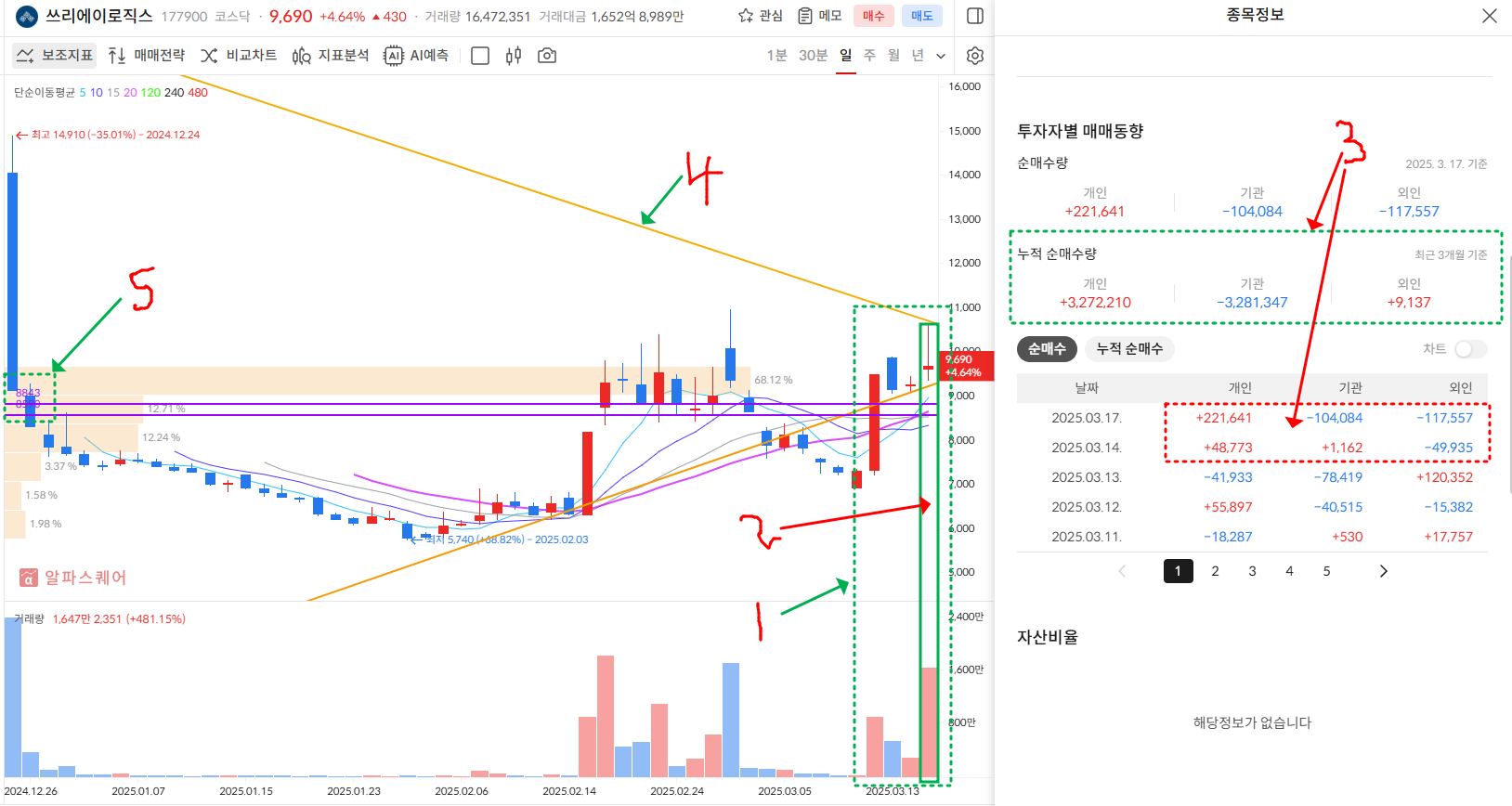Click the 날짜 column header

(1087, 388)
